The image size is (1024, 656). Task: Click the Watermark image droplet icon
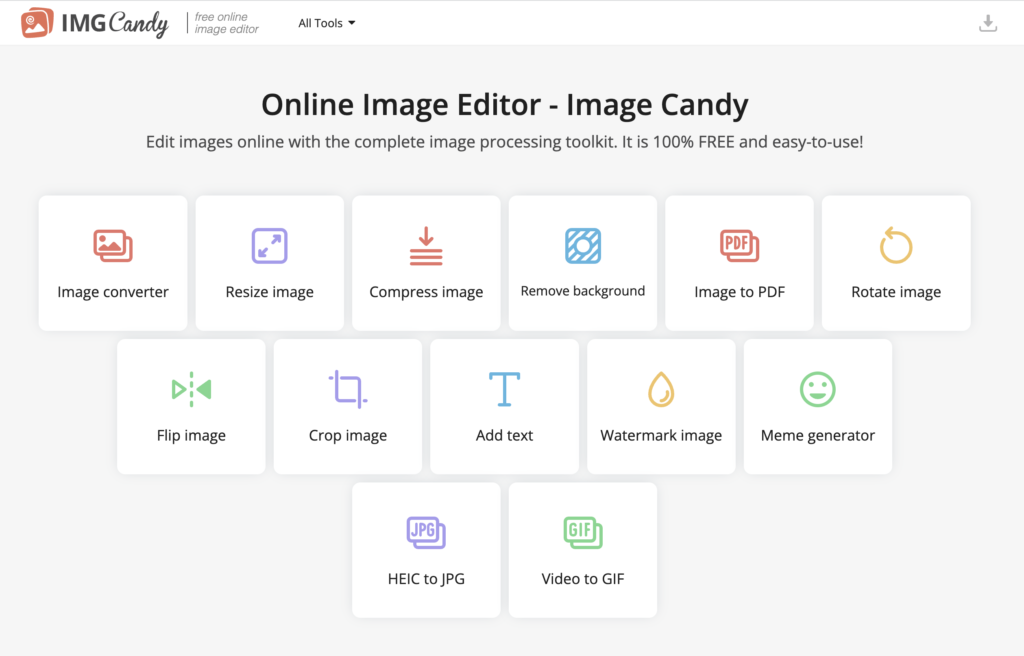tap(661, 389)
